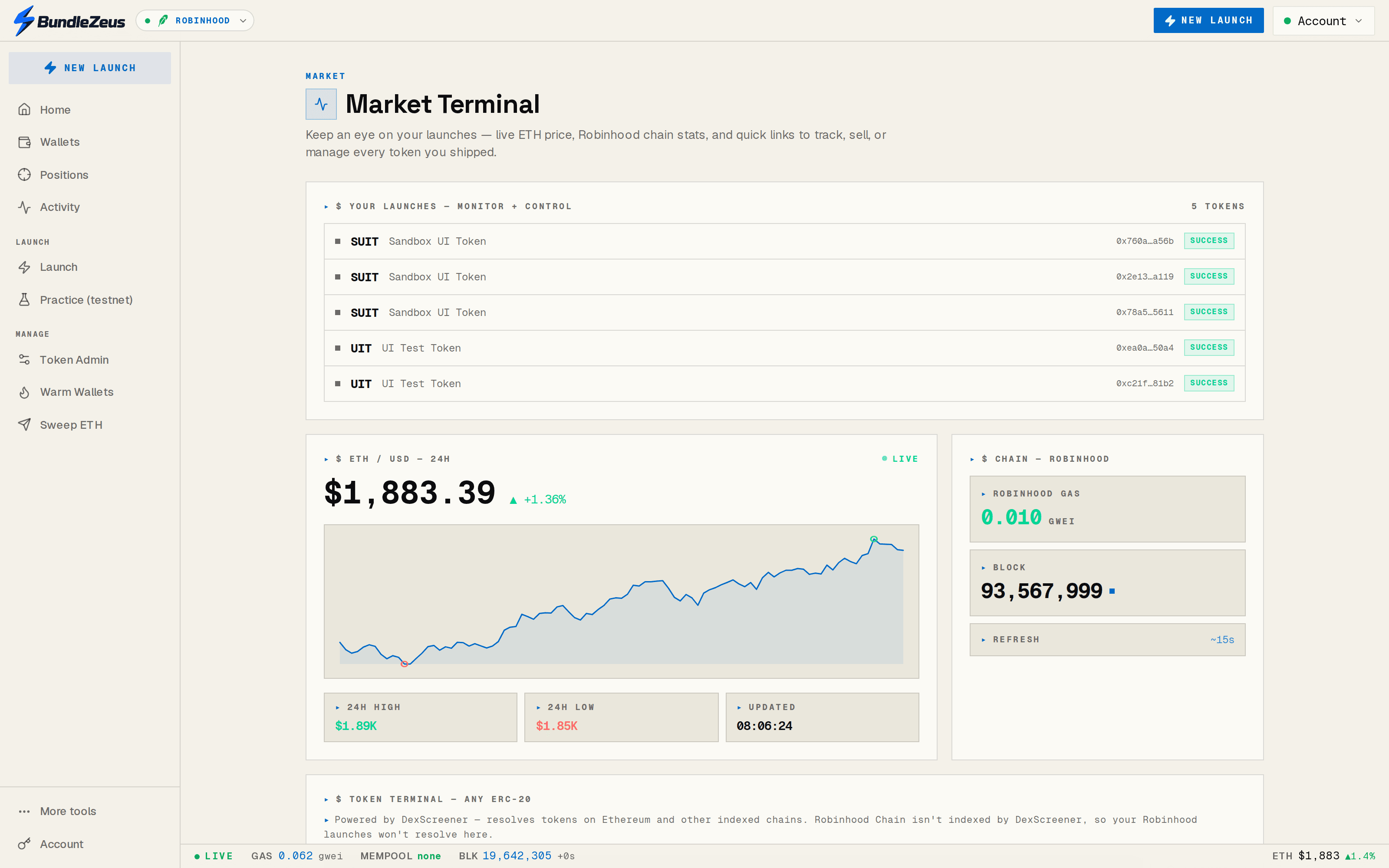Click GAS 0.062 gwei in status bar

tap(297, 856)
